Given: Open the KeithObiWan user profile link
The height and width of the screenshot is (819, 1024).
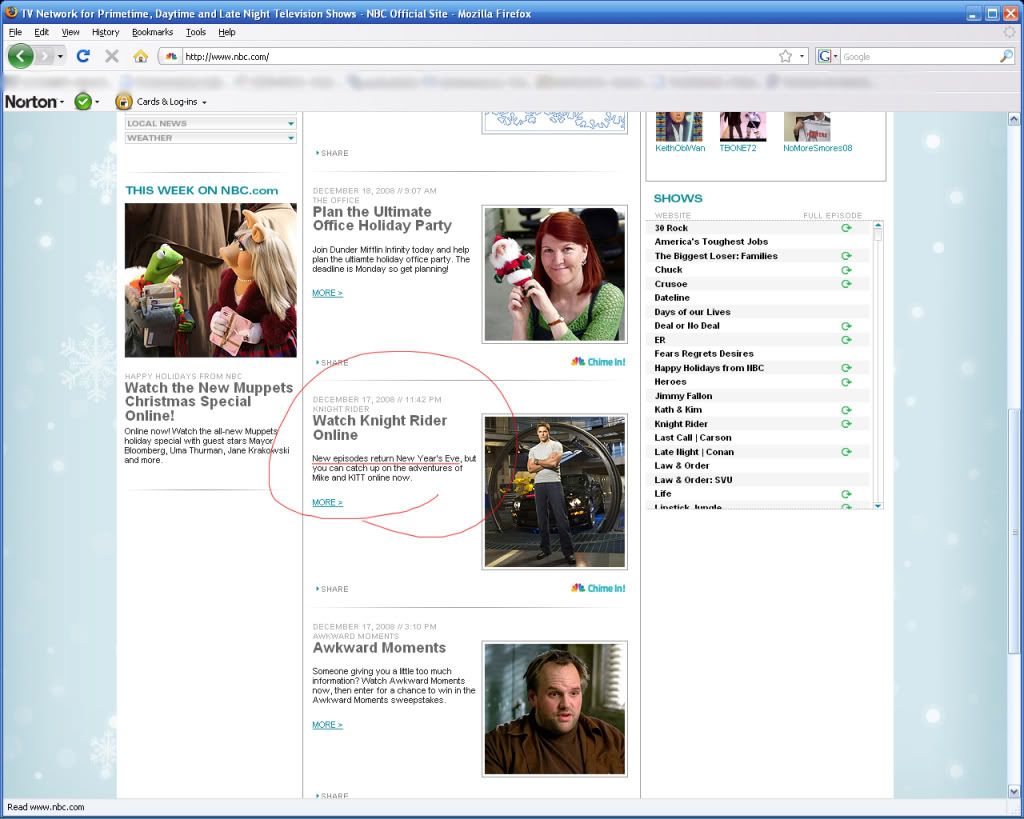Looking at the screenshot, I should pyautogui.click(x=680, y=148).
